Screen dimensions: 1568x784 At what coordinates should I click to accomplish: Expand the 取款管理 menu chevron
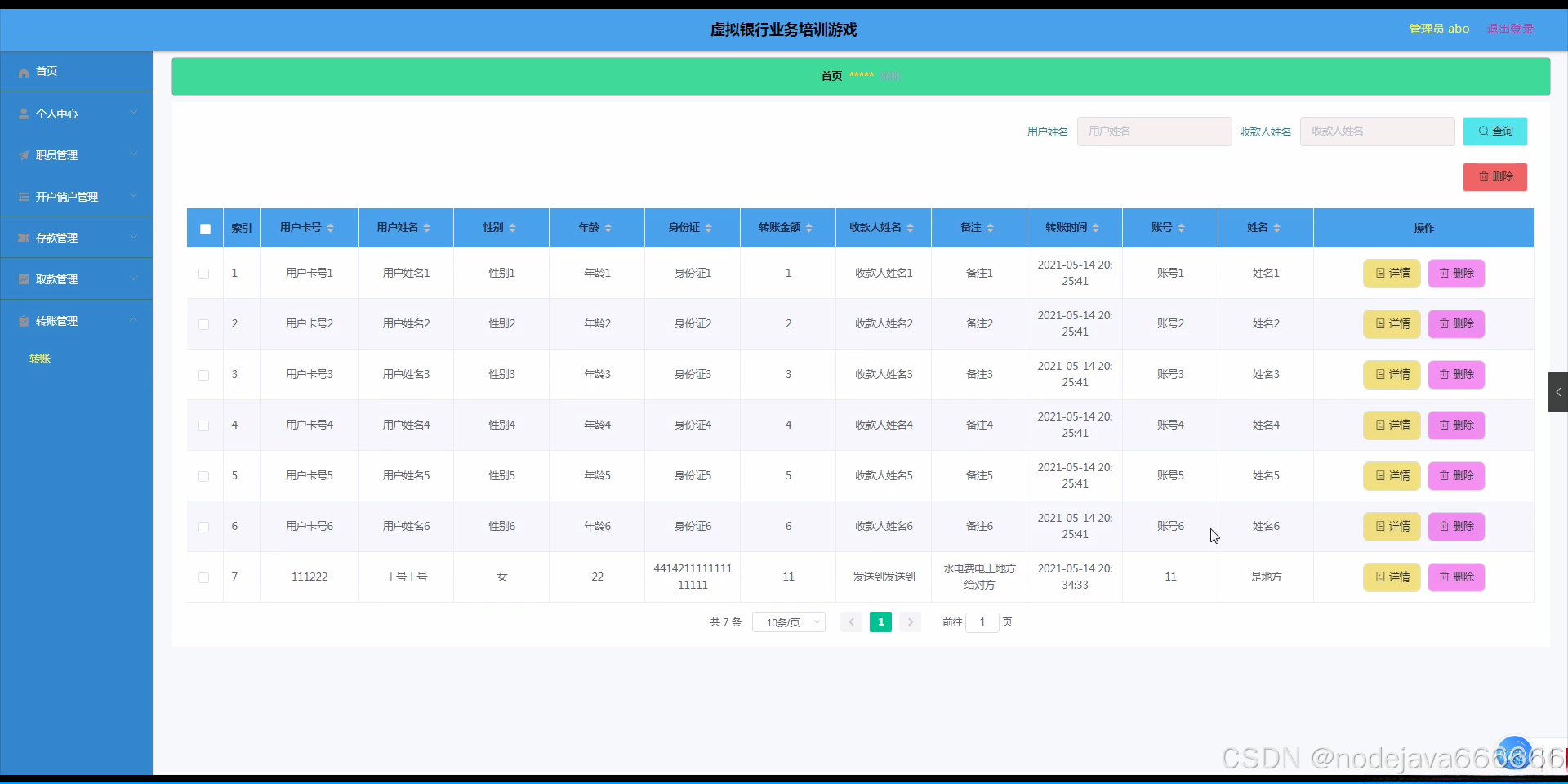[133, 278]
